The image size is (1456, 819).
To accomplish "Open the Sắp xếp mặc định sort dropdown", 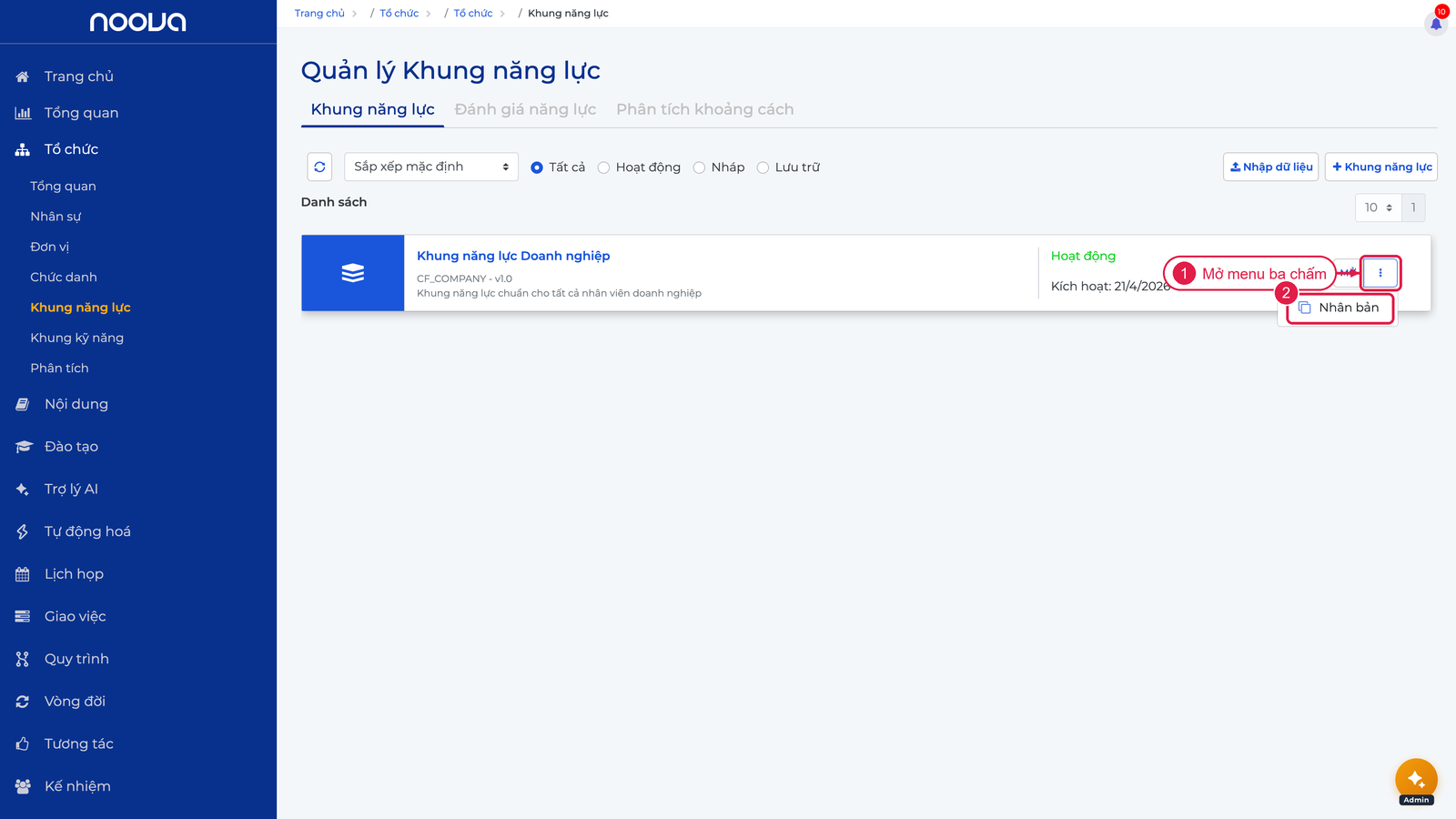I will (431, 167).
